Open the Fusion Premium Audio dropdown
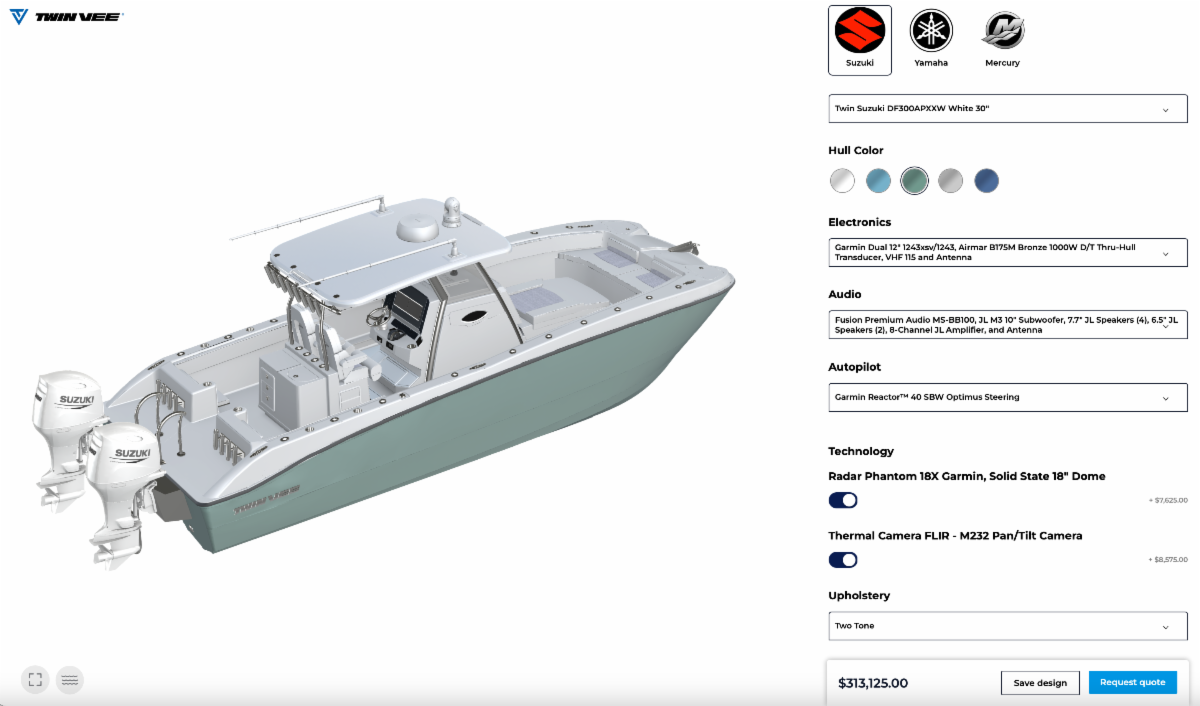 pos(1008,324)
